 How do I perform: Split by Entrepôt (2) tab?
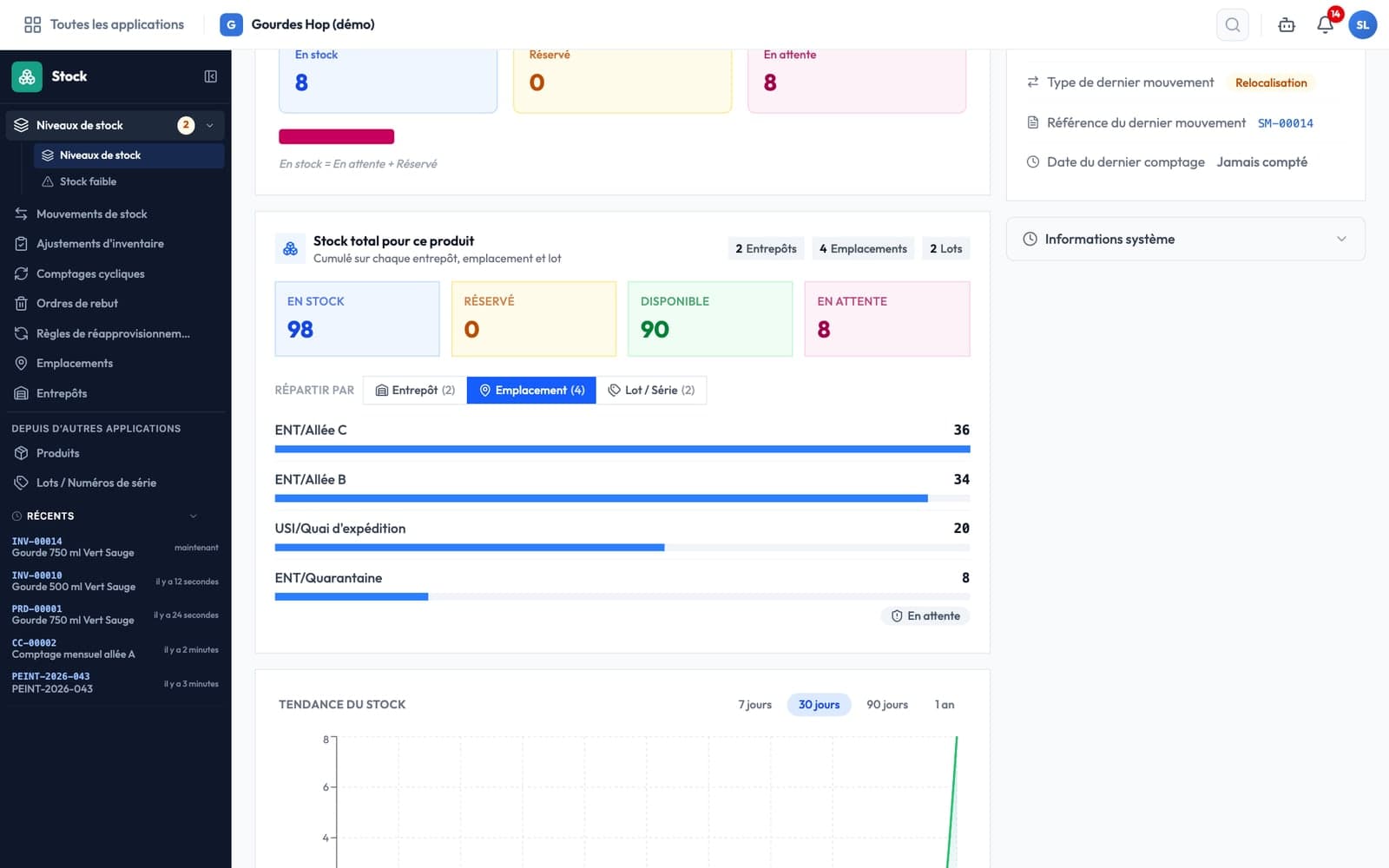click(x=415, y=391)
